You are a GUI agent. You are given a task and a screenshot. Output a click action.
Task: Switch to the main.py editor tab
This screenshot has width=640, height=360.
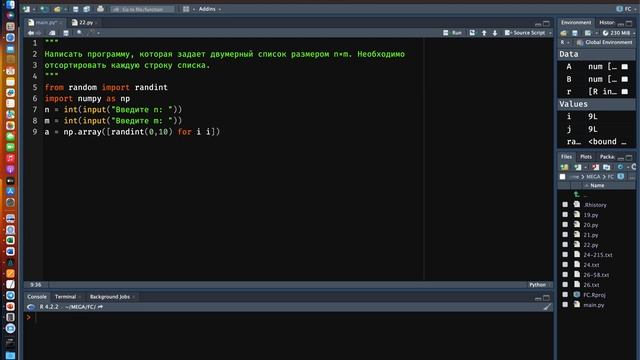click(45, 22)
